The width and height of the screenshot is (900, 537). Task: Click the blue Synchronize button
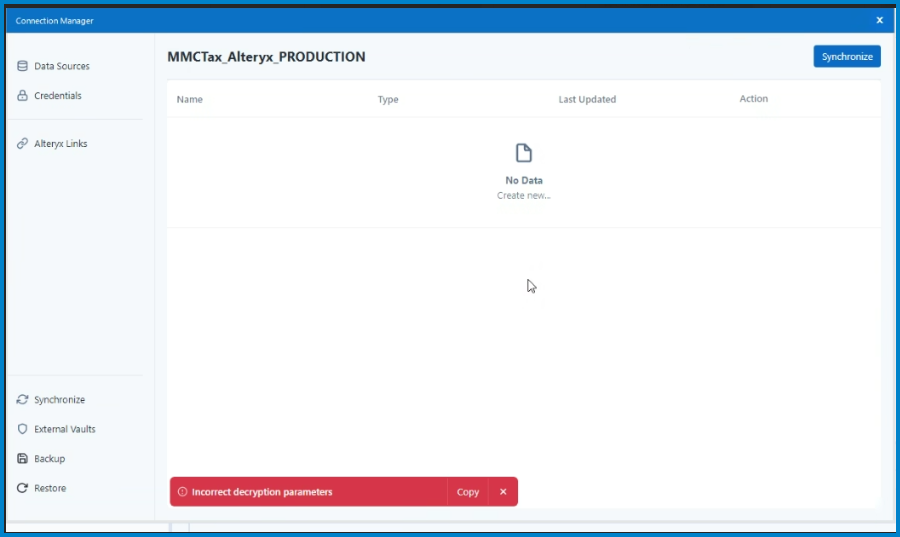tap(847, 56)
